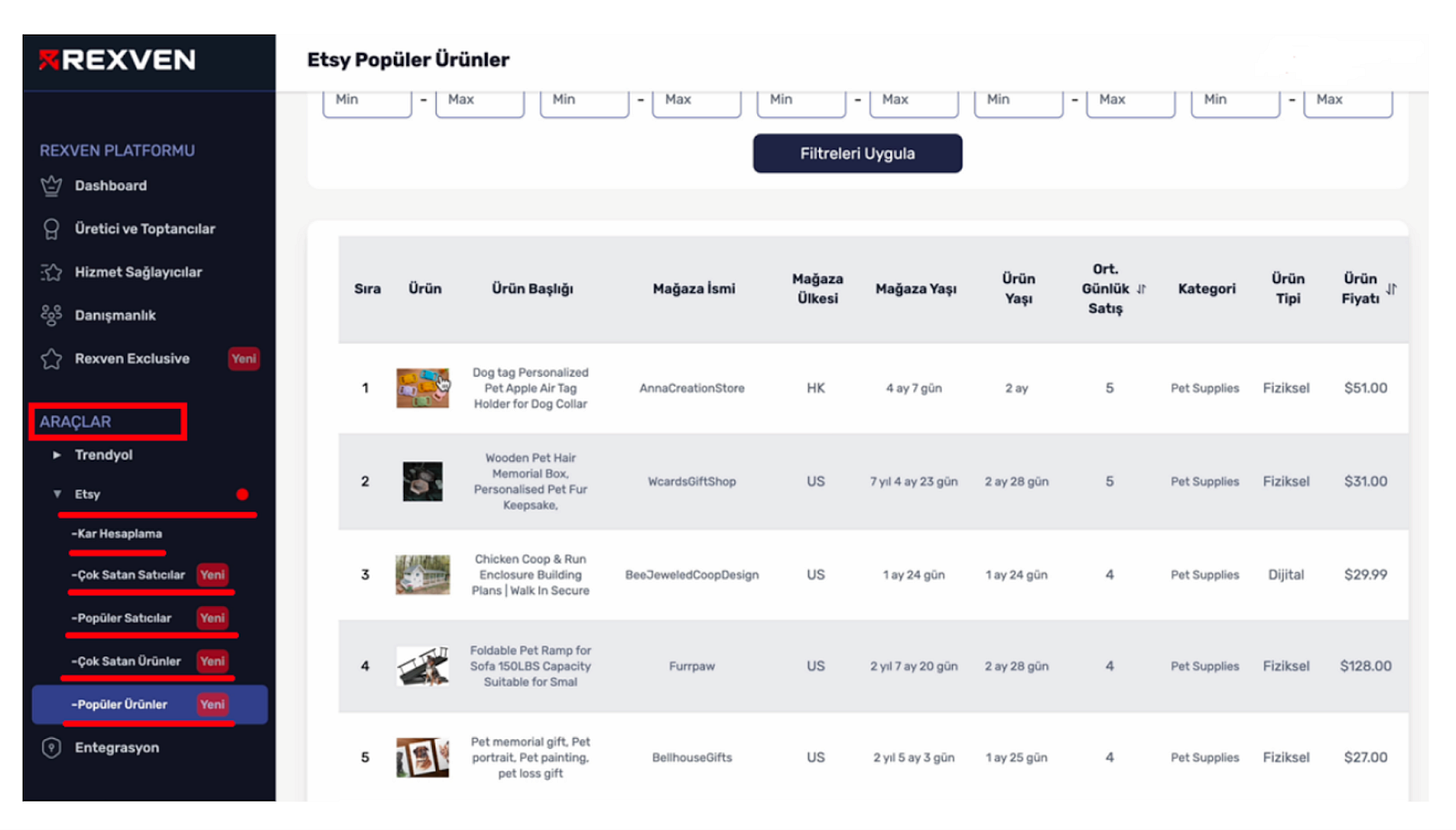The width and height of the screenshot is (1456, 830).
Task: Click the pet portrait product thumbnail
Action: point(422,758)
